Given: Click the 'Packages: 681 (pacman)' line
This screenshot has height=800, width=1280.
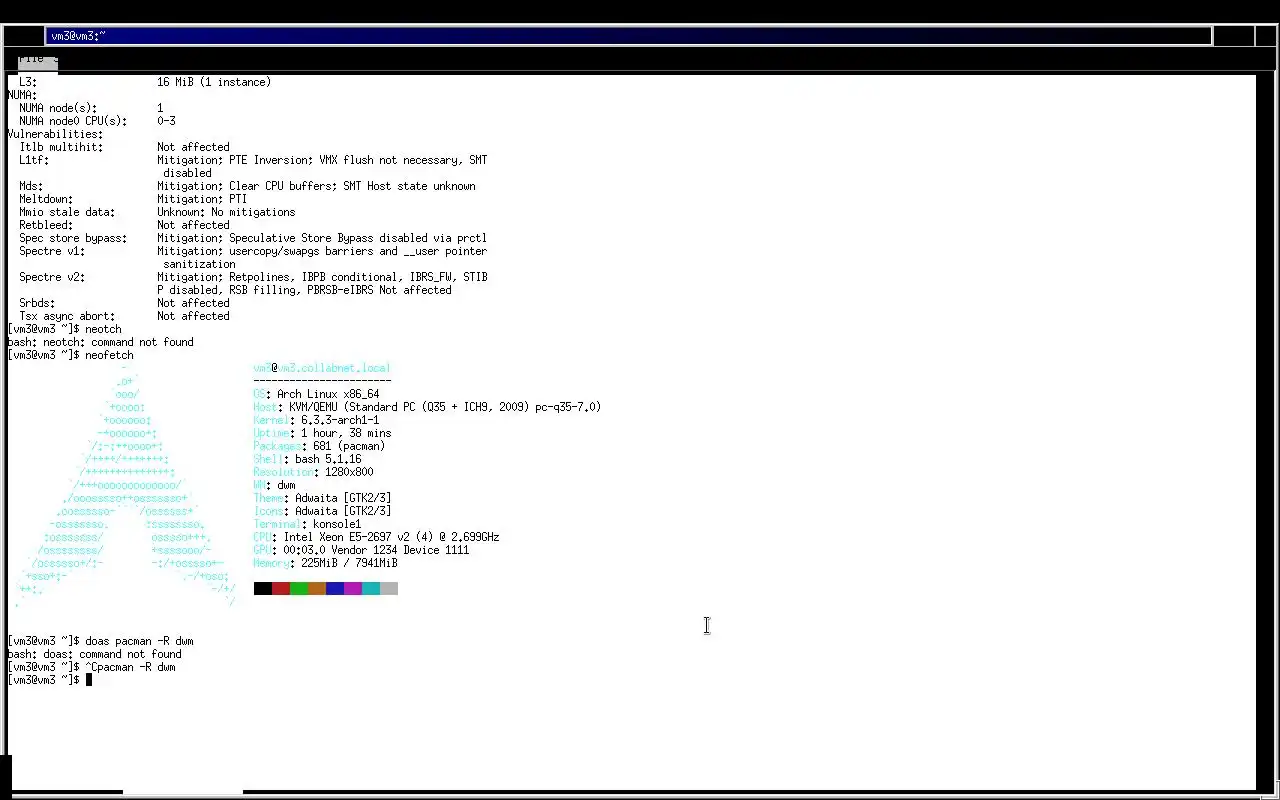Looking at the screenshot, I should click(x=319, y=446).
